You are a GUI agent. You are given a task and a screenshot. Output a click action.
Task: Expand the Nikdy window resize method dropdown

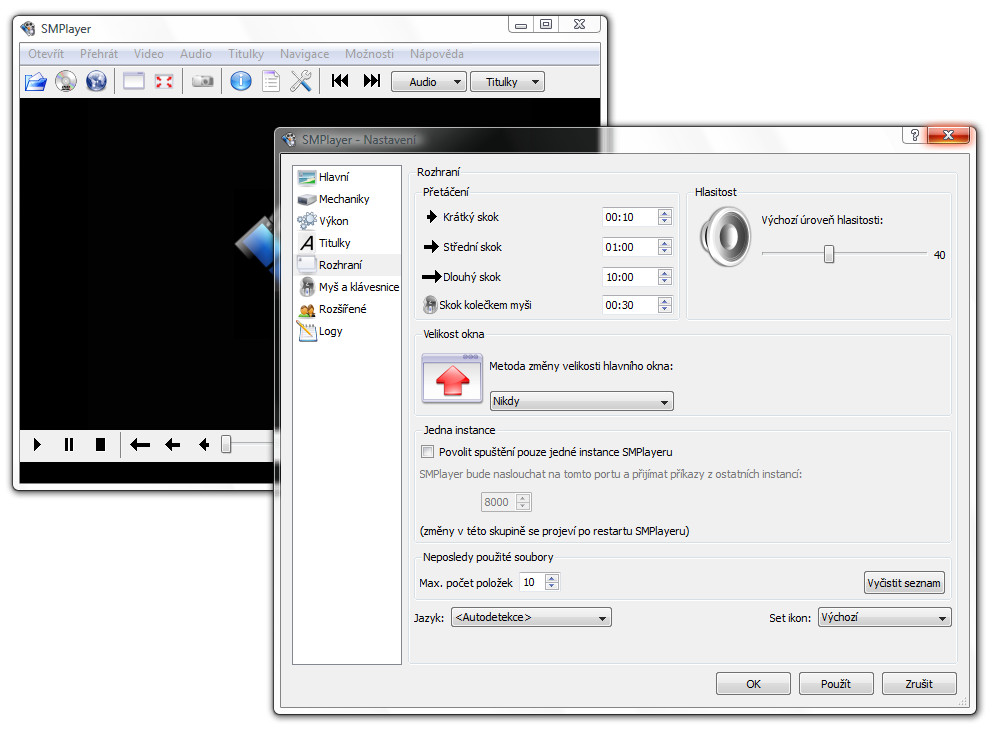(x=581, y=401)
